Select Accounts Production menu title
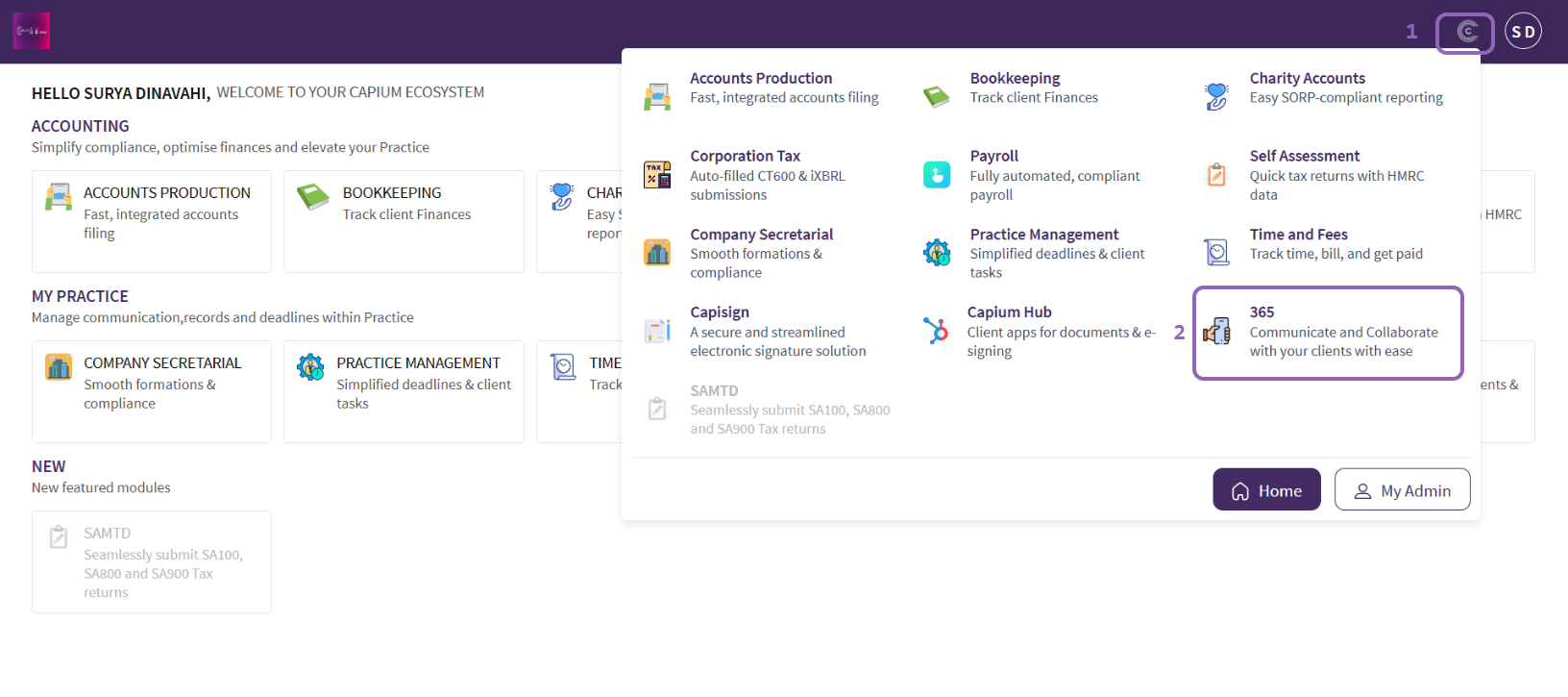Image resolution: width=1568 pixels, height=697 pixels. (x=761, y=78)
